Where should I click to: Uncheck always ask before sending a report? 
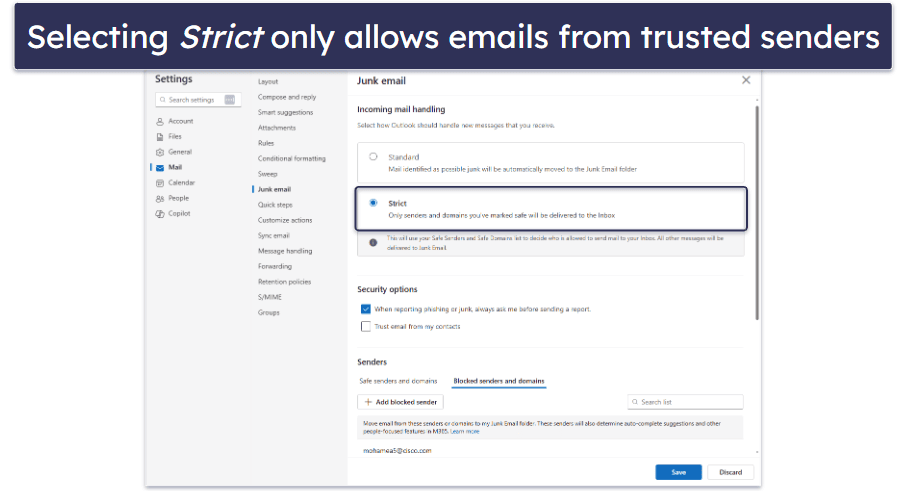click(x=366, y=309)
